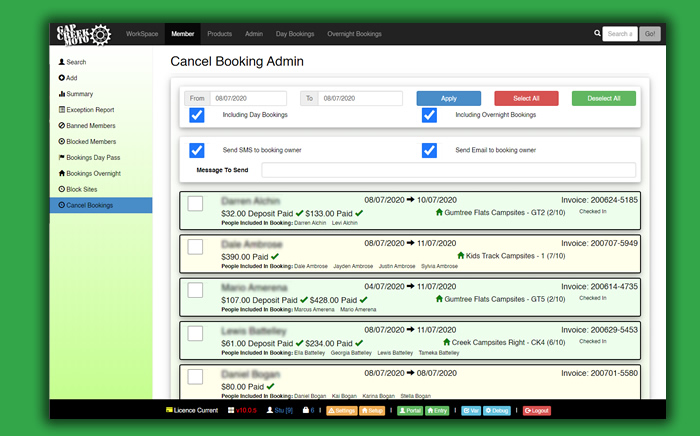Click the Cancel Booking Admin heading

click(237, 61)
